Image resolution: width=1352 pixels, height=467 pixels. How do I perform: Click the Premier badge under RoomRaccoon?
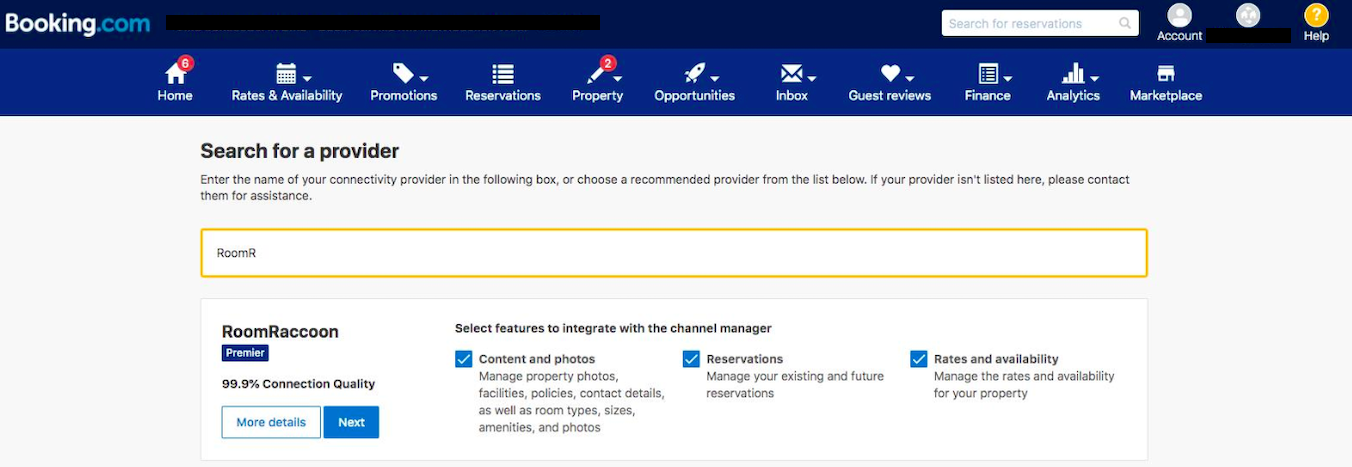[245, 353]
